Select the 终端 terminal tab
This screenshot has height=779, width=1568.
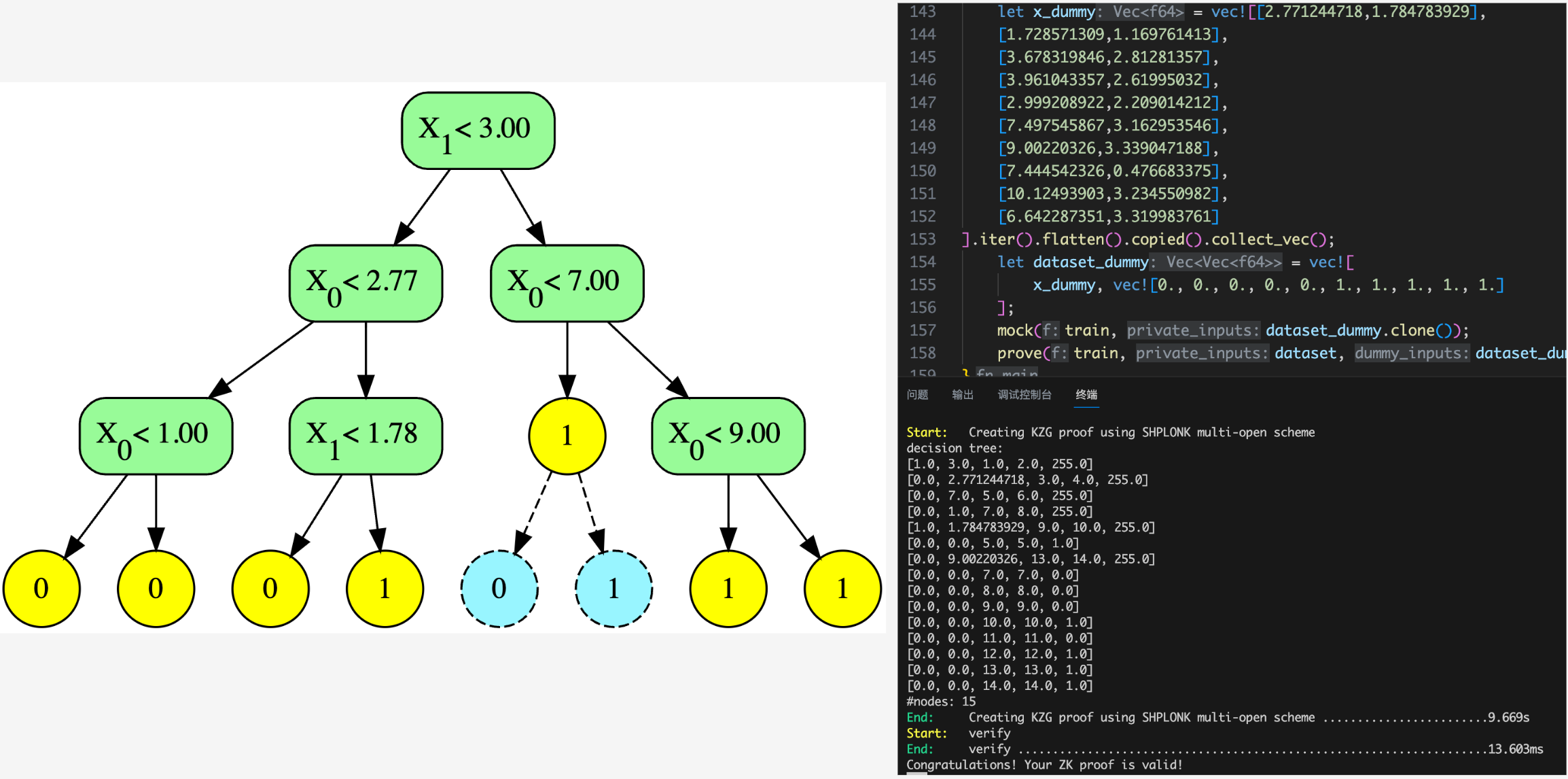[x=1086, y=395]
